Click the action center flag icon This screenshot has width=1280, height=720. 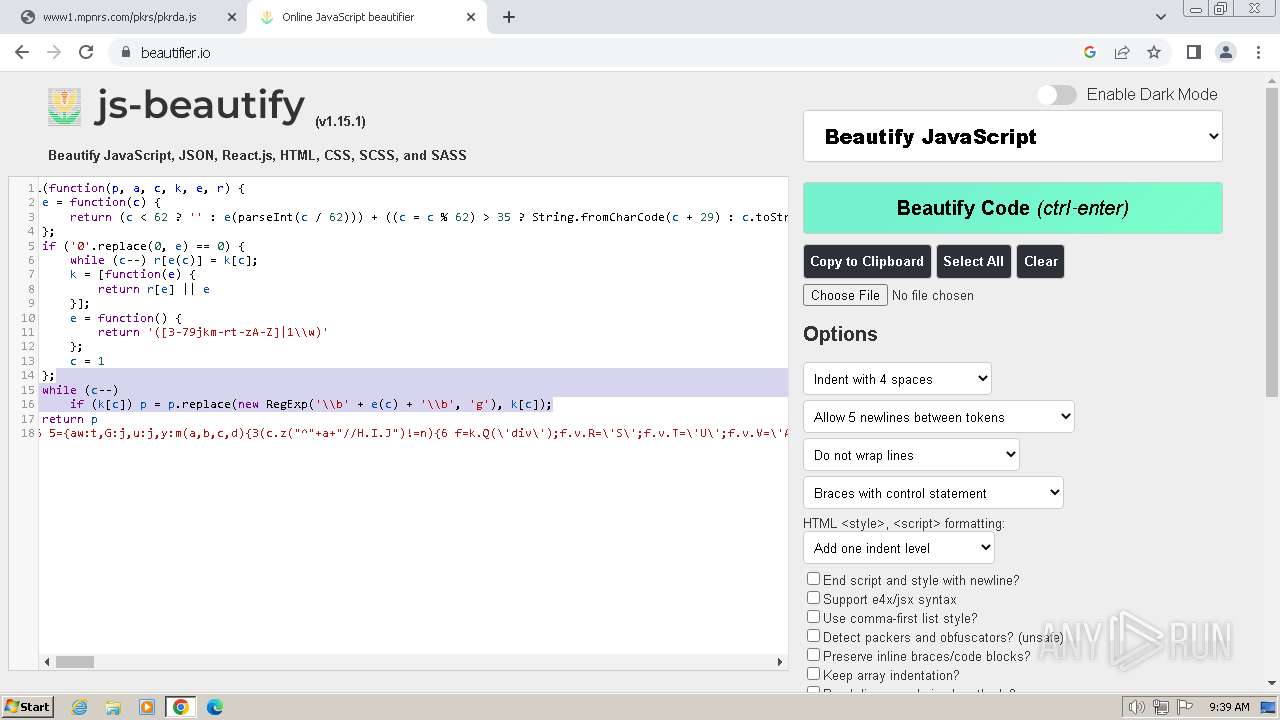click(1185, 707)
